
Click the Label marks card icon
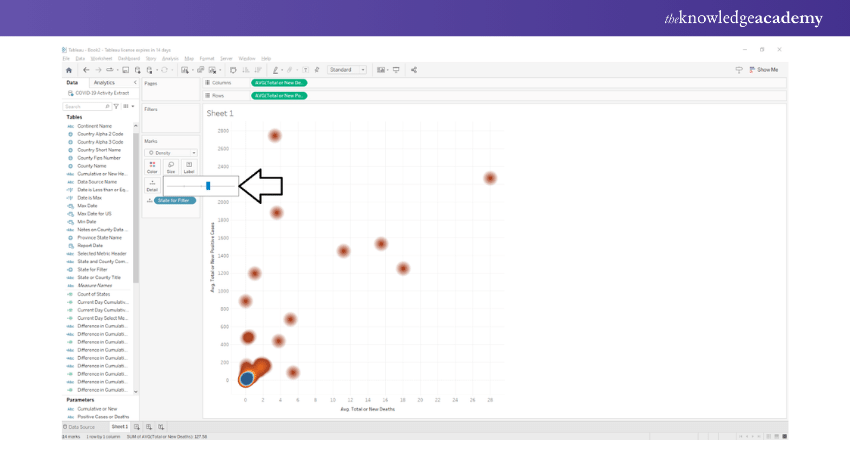pos(188,166)
